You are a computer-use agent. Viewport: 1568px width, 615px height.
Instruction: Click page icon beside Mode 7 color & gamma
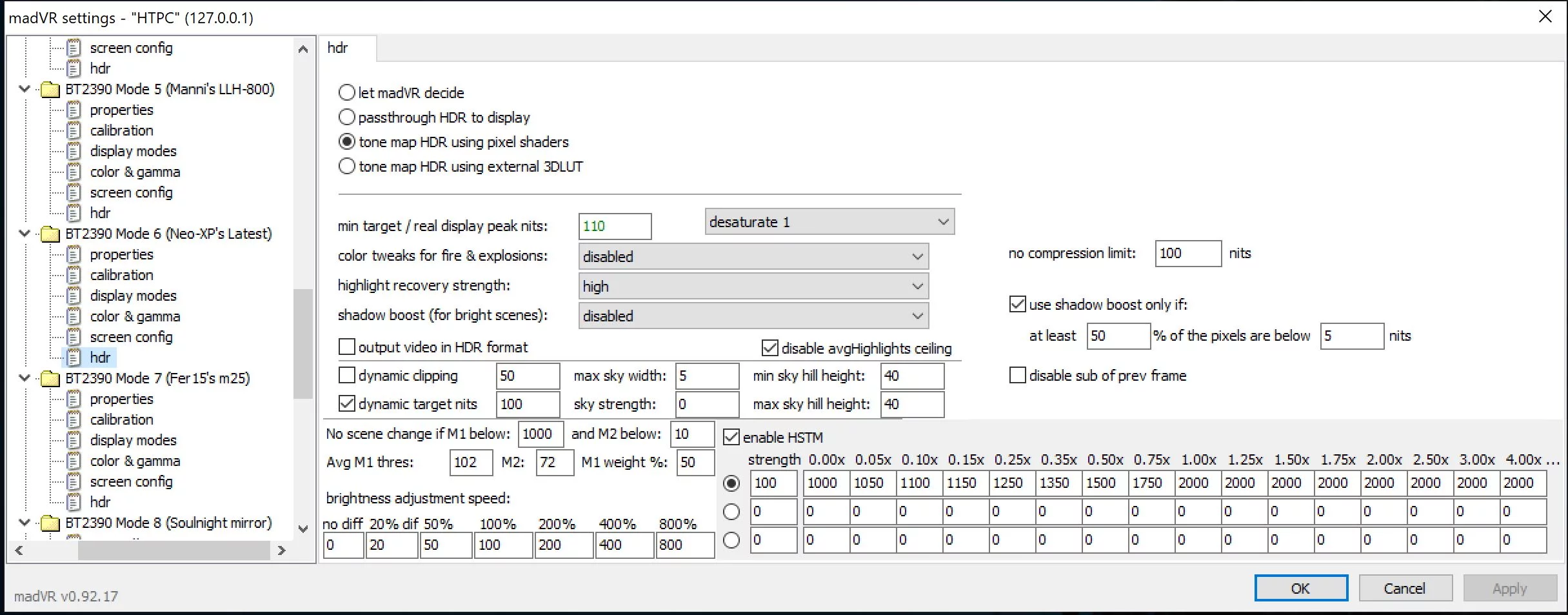pyautogui.click(x=74, y=461)
